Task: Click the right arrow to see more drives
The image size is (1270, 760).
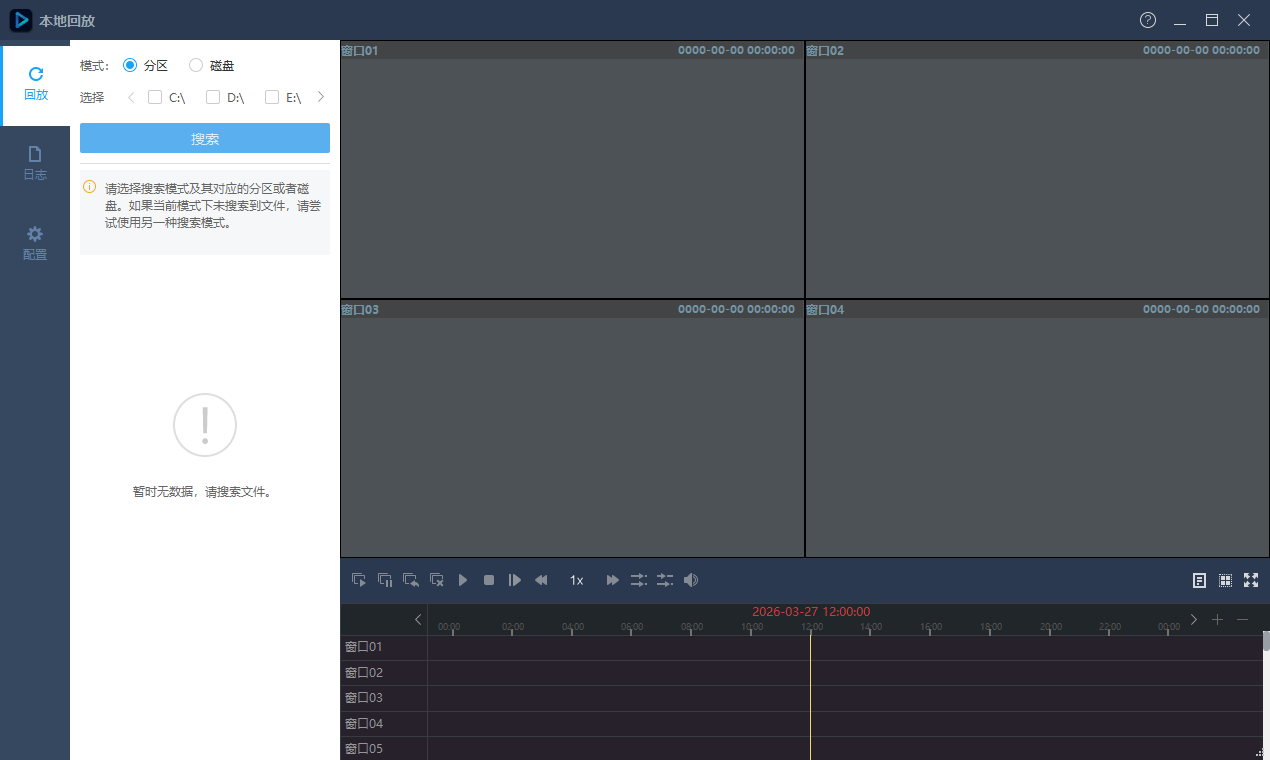Action: [320, 97]
